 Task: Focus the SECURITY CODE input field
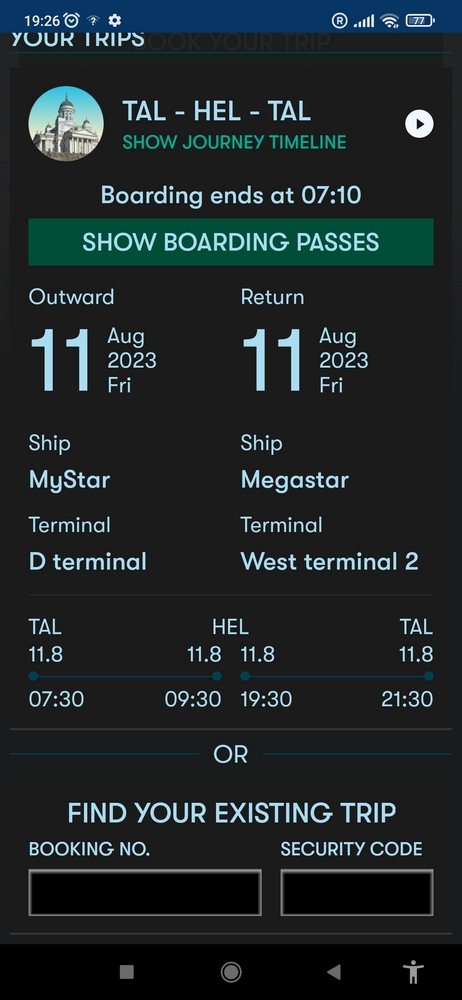click(357, 892)
